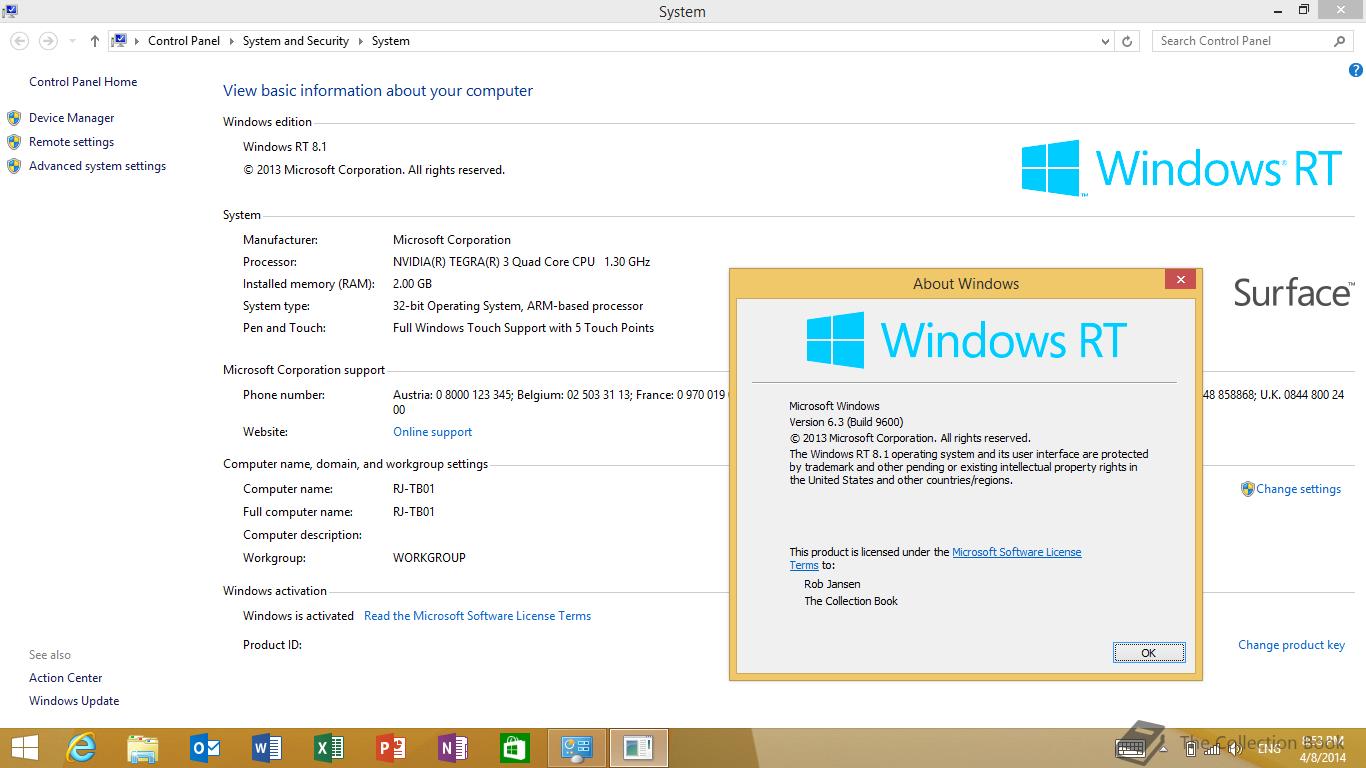
Task: Click Change settings for computer name
Action: coord(1298,489)
